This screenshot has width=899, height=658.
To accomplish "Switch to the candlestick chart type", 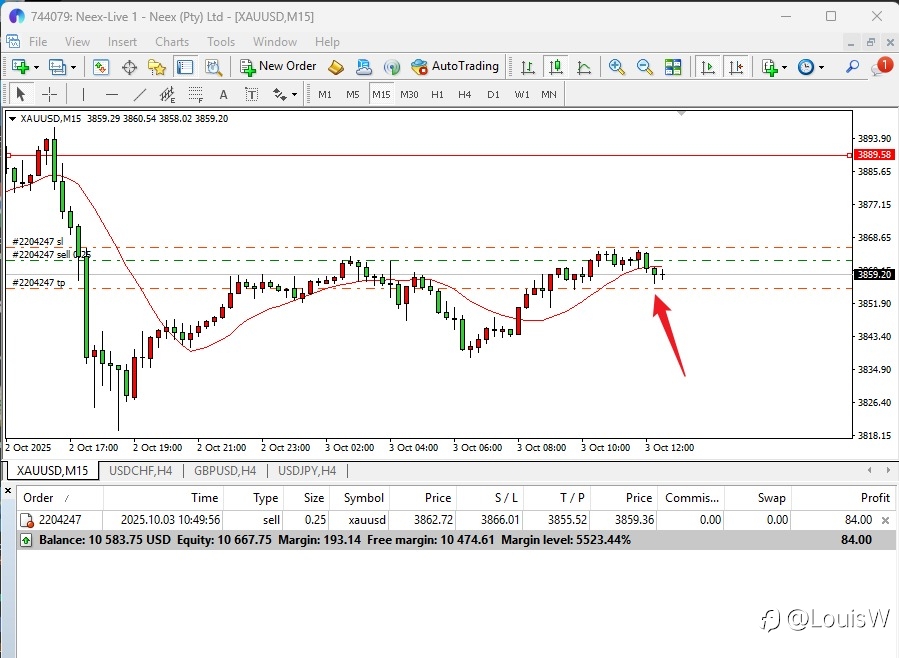I will 556,67.
